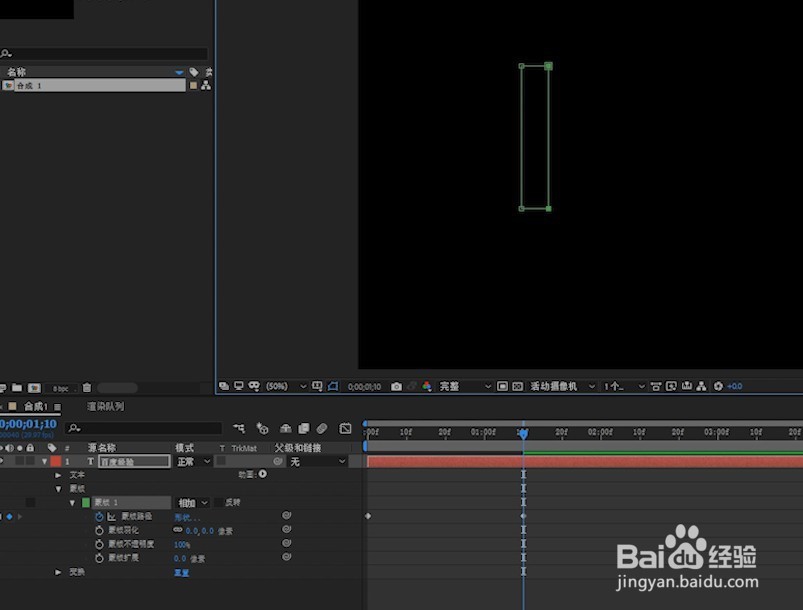Toggle the region of interest button

[x=502, y=386]
